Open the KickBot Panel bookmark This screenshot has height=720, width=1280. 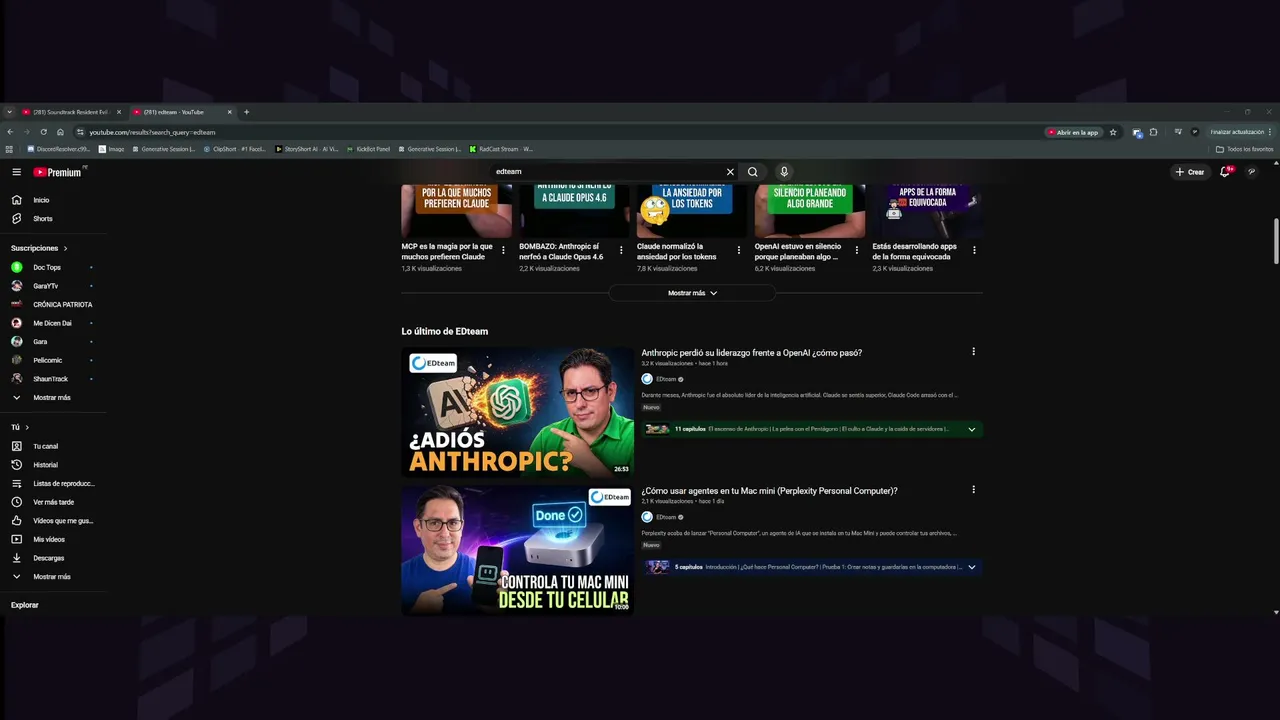click(368, 149)
